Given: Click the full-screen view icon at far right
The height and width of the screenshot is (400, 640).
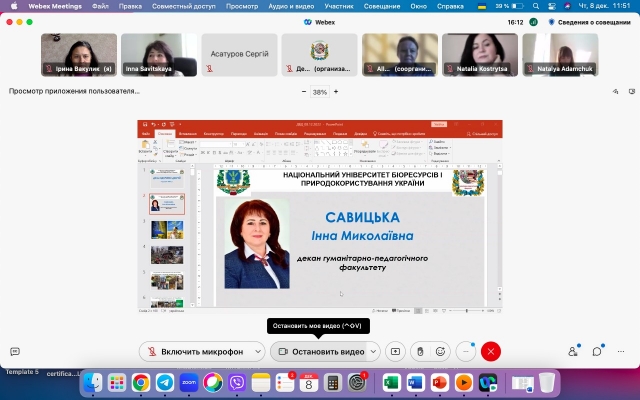Looking at the screenshot, I should tap(632, 92).
